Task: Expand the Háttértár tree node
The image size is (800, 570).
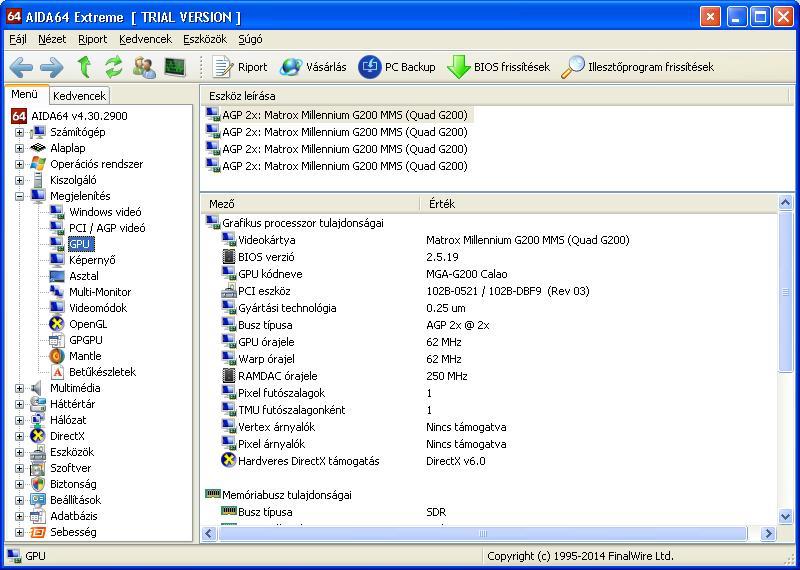Action: click(19, 404)
